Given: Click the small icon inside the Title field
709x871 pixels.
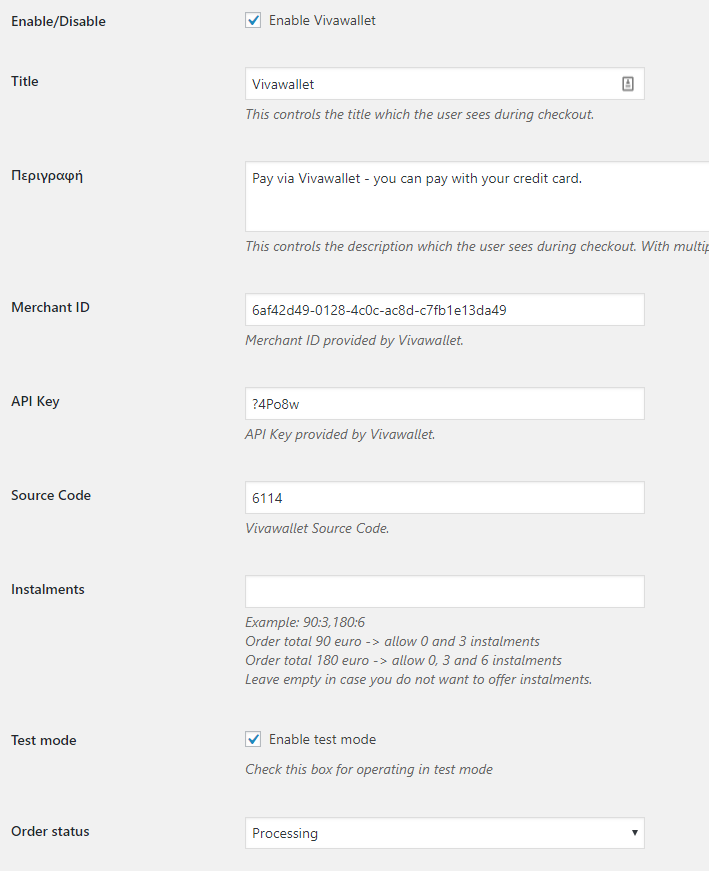Looking at the screenshot, I should coord(628,84).
